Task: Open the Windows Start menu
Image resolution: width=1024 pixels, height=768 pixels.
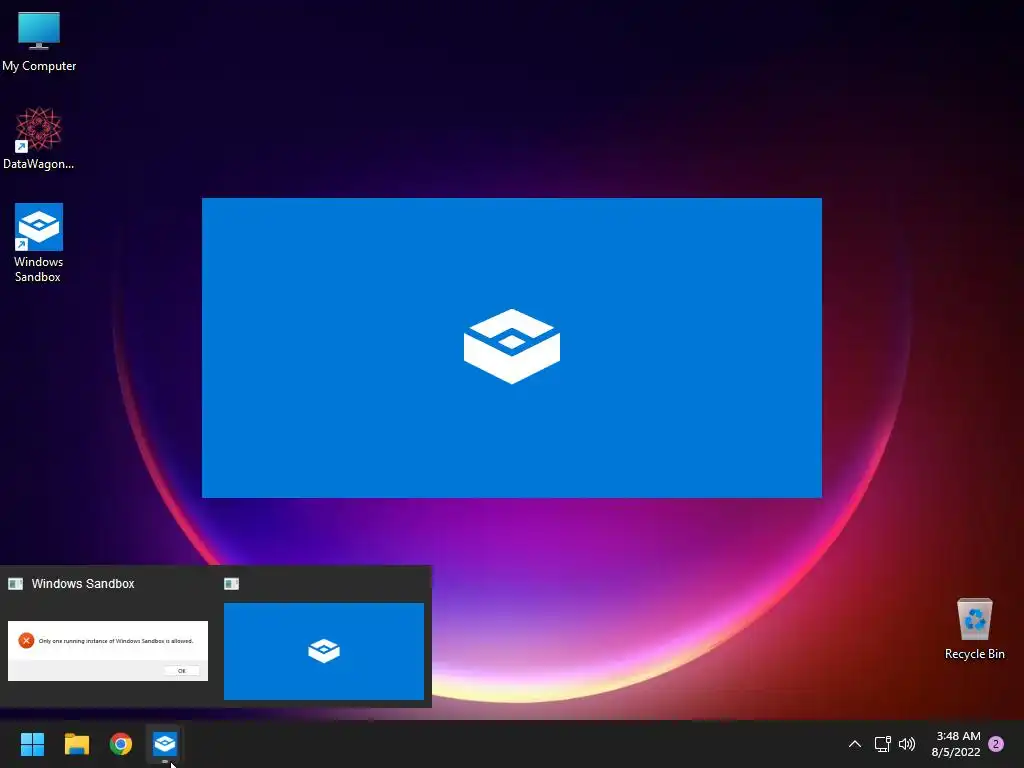Action: click(x=32, y=744)
